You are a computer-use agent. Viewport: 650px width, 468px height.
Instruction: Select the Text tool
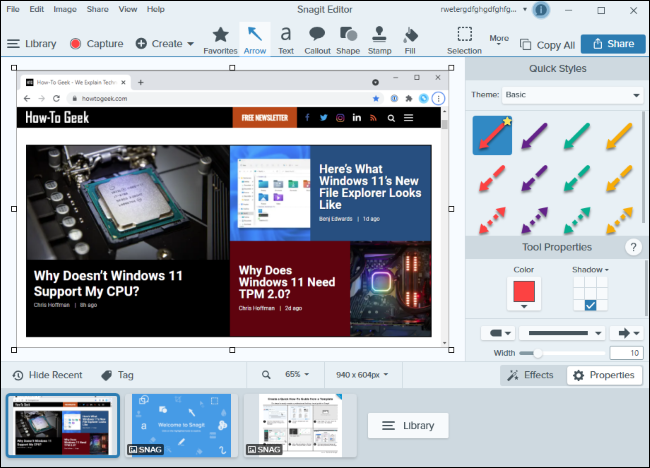click(x=286, y=41)
